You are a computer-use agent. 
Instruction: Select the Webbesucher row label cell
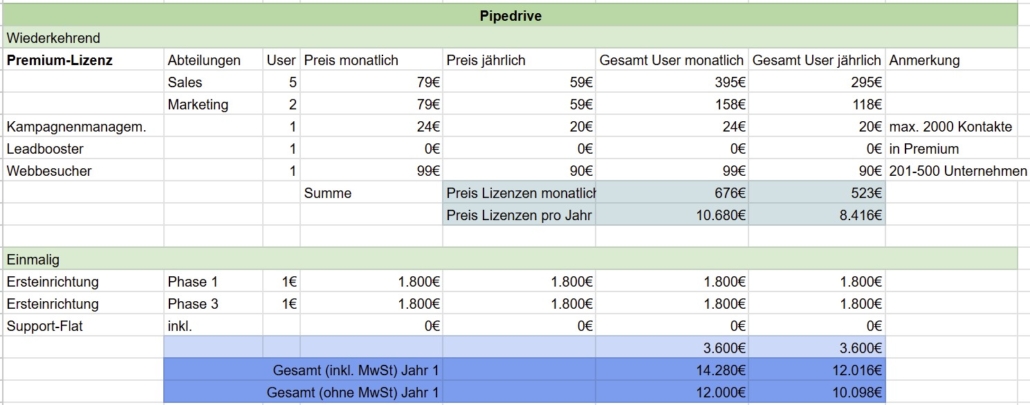tap(49, 171)
